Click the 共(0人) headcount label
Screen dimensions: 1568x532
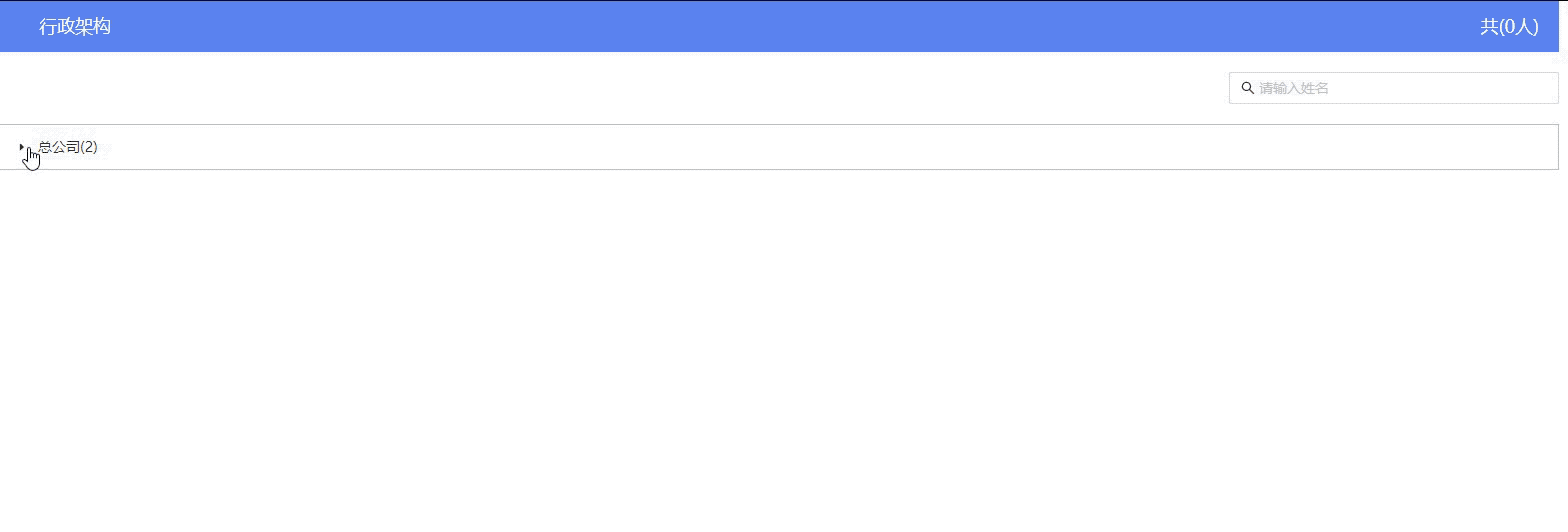(x=1509, y=27)
